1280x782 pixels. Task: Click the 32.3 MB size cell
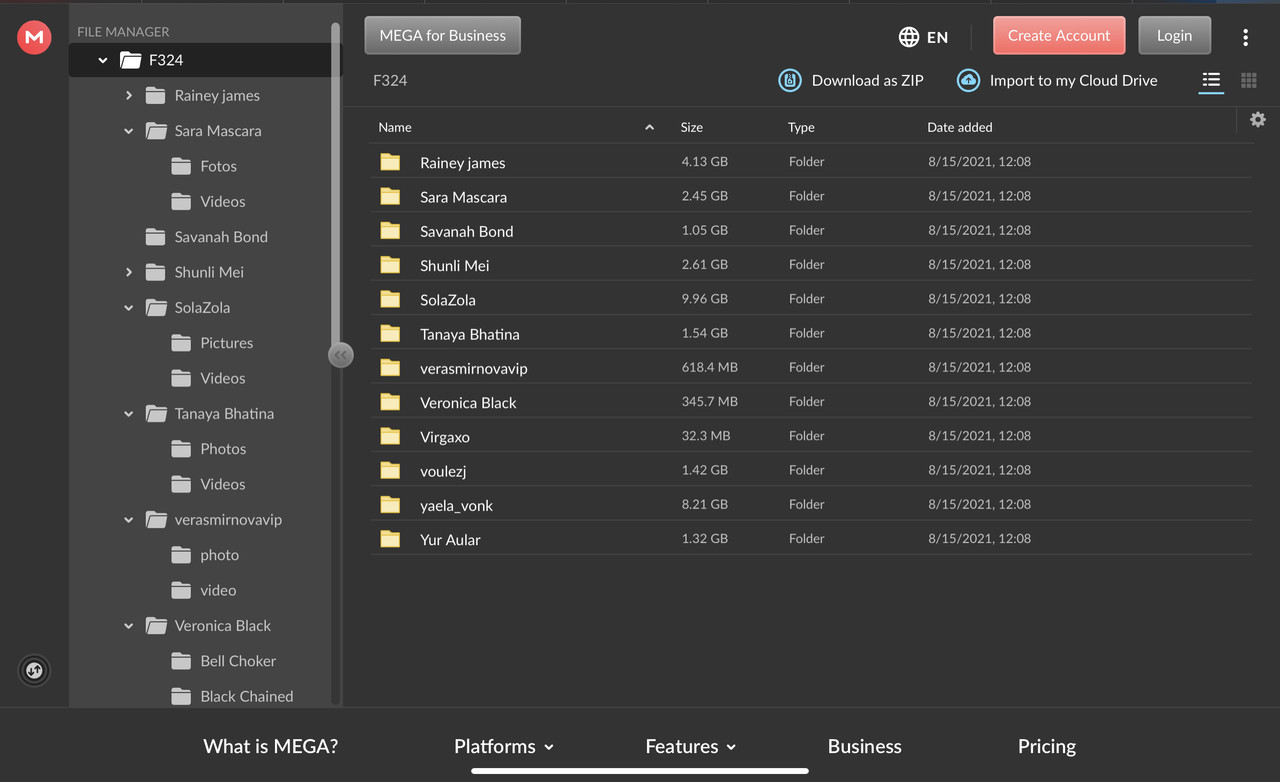(706, 435)
